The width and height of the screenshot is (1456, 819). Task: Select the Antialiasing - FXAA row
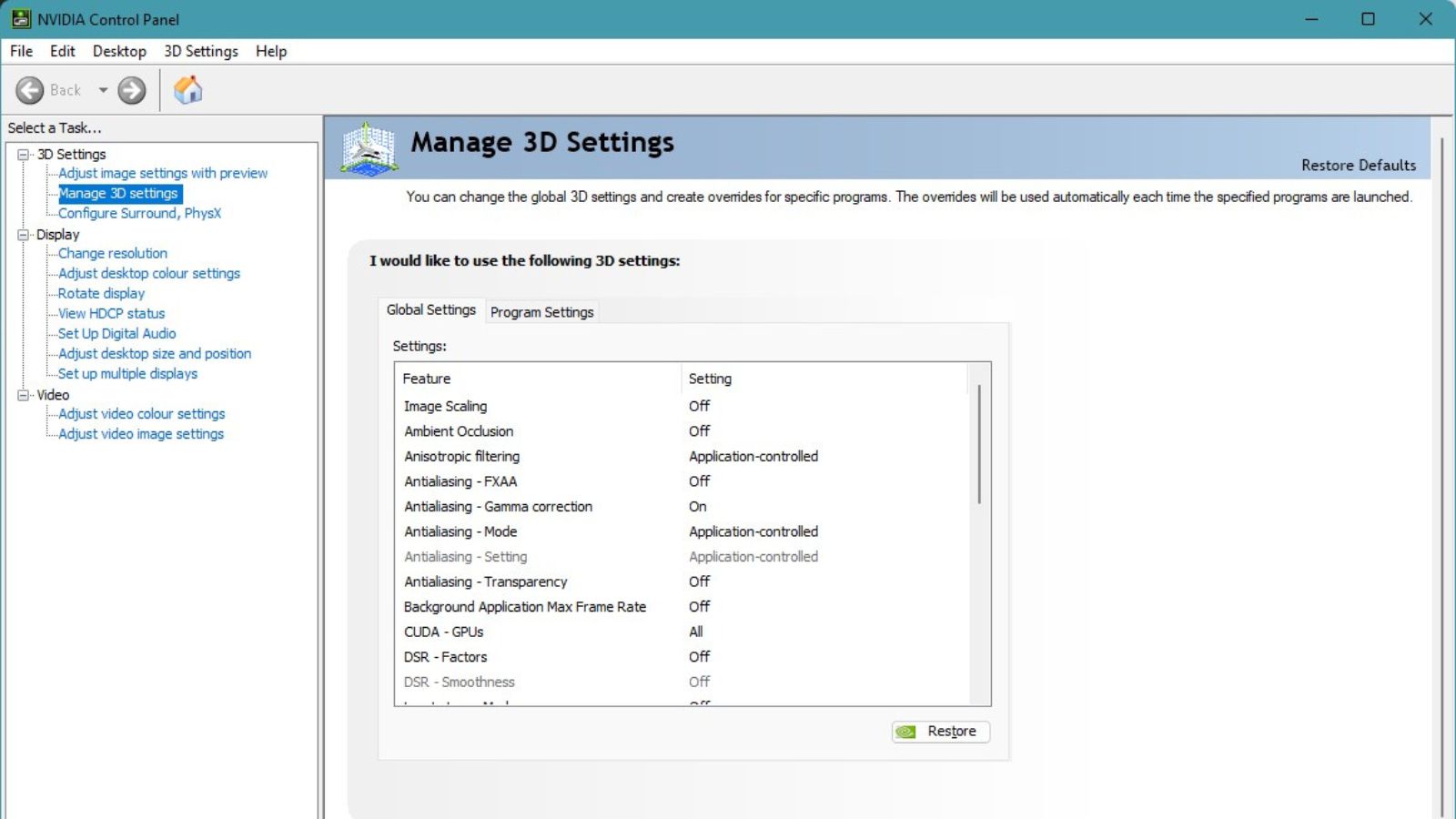pos(682,481)
